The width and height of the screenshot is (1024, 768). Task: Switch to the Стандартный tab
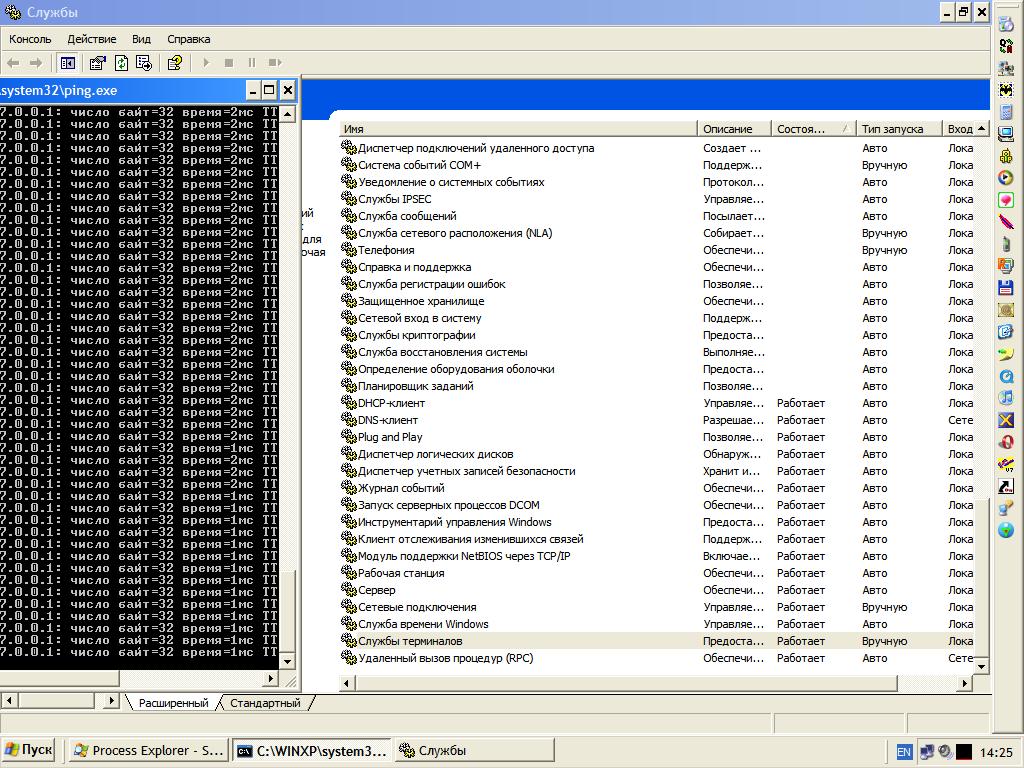tap(265, 703)
